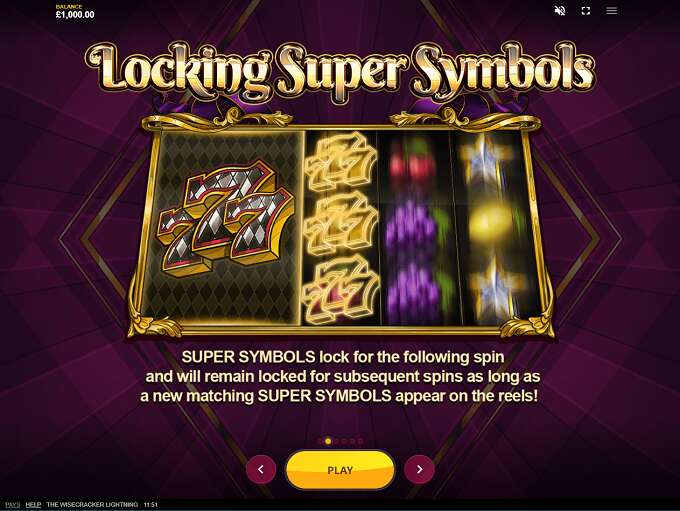Viewport: 680px width, 511px height.
Task: Go to the previous intro slide
Action: (x=261, y=469)
